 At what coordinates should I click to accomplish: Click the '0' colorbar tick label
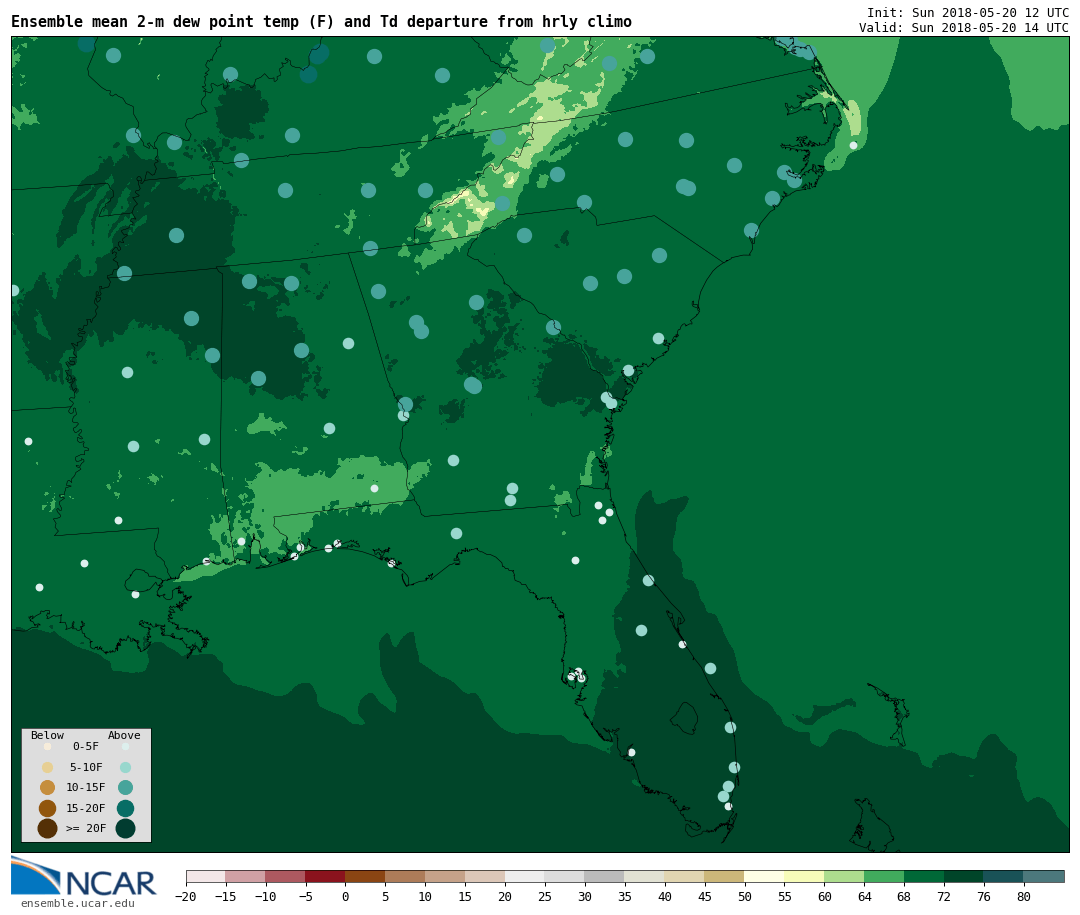[x=345, y=896]
